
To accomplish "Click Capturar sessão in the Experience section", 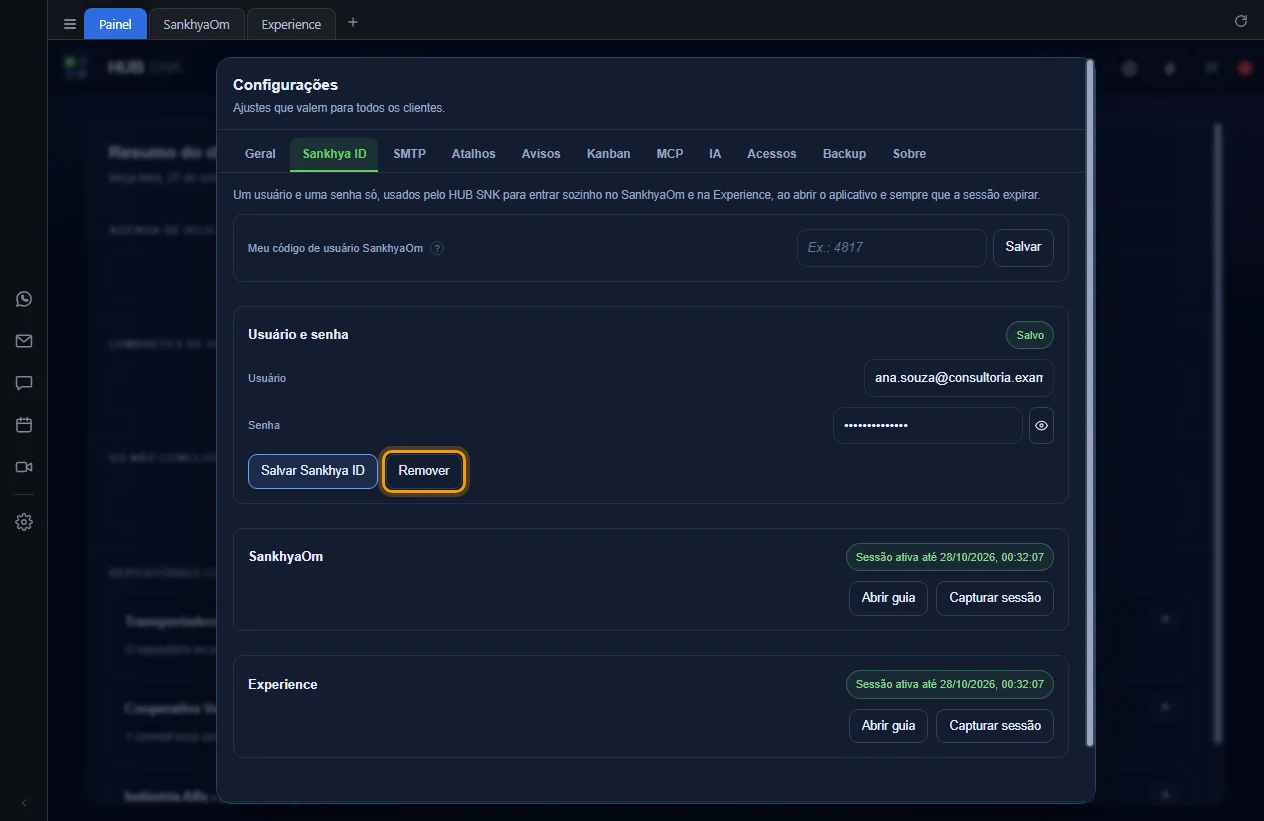I will pos(995,726).
